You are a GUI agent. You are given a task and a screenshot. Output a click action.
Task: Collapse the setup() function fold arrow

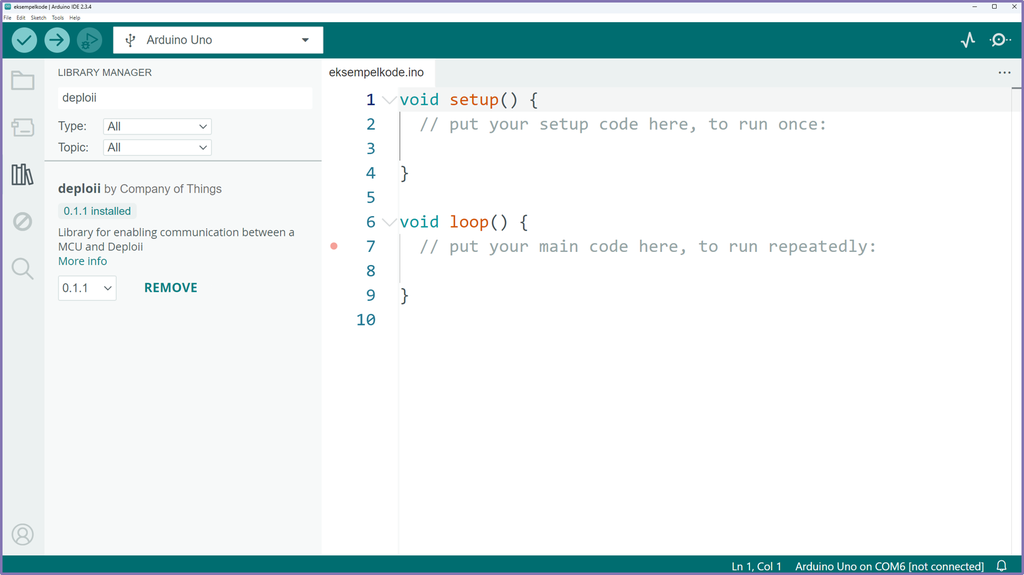point(389,100)
